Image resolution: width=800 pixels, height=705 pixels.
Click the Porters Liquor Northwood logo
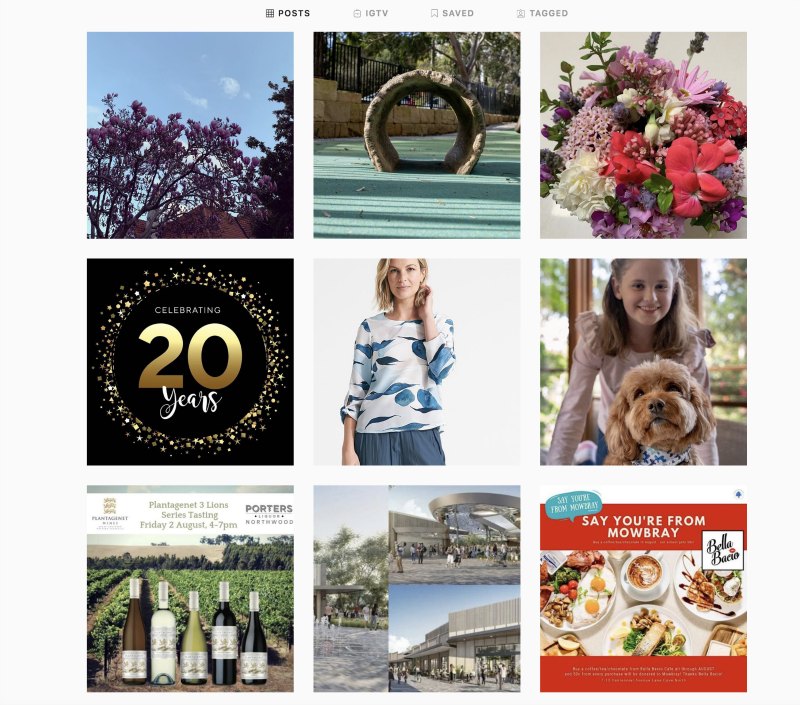[x=269, y=514]
